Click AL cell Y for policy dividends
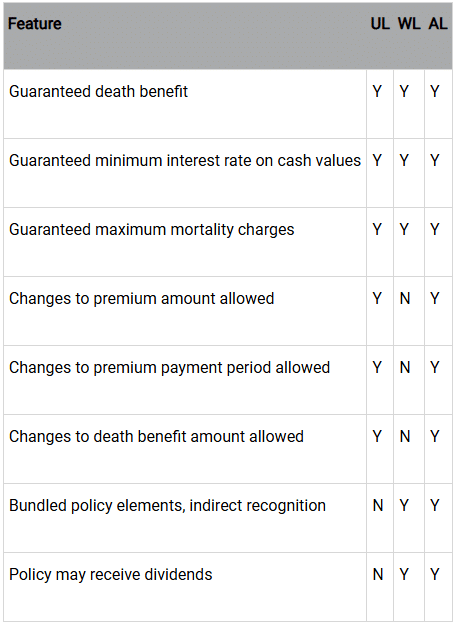Screen dimensions: 457x625 (x=435, y=574)
